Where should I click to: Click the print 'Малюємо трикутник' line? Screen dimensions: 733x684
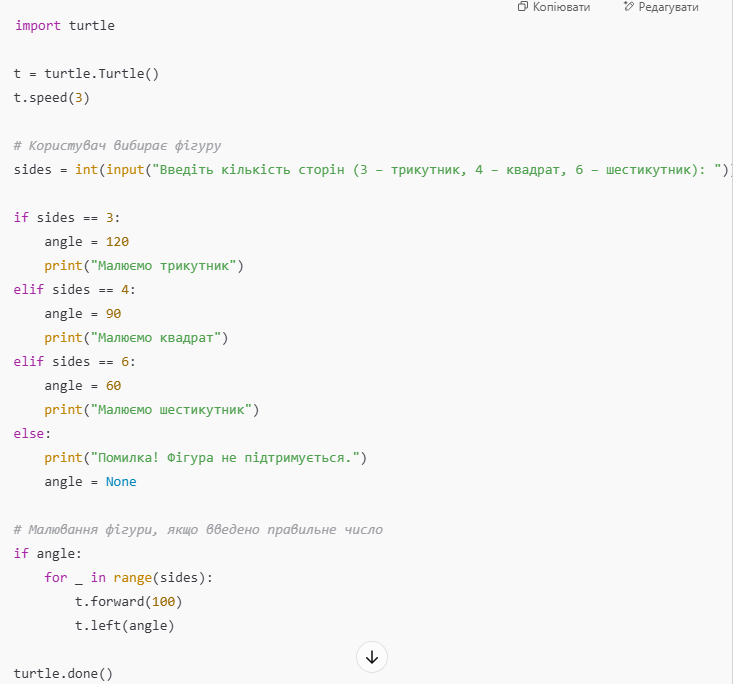[x=144, y=266]
